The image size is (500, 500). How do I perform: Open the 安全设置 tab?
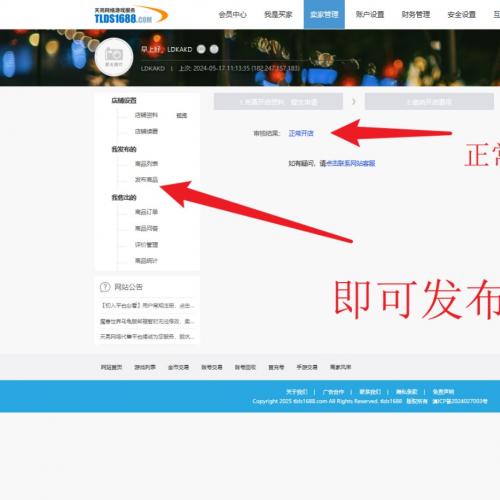point(461,15)
